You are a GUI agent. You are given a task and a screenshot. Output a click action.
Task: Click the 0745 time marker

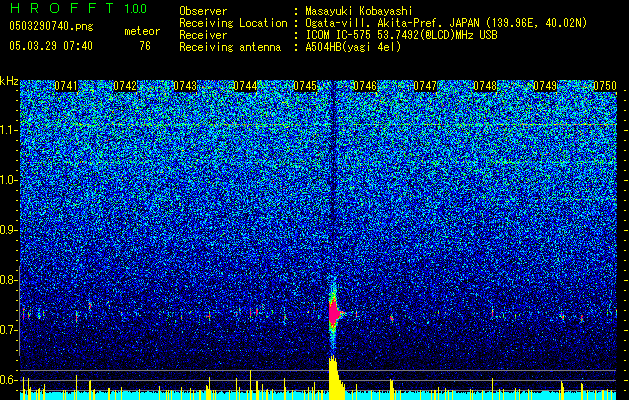[305, 86]
